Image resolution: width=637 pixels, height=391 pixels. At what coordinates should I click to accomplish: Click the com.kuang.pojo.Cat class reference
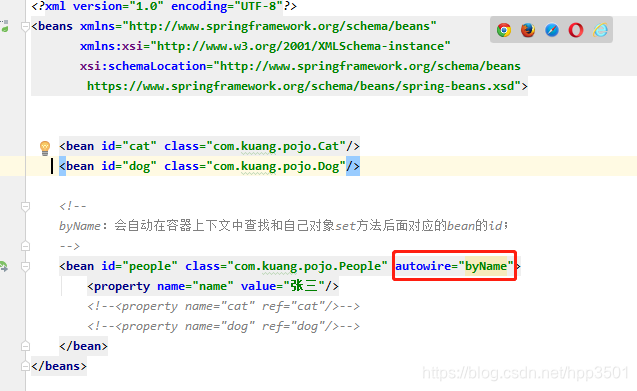pyautogui.click(x=276, y=146)
